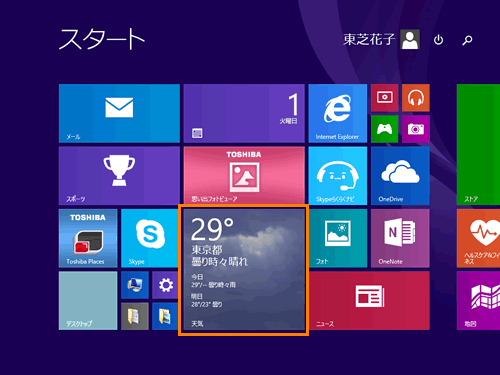
Task: Open the blue Pictures folder tile
Action: point(165,316)
